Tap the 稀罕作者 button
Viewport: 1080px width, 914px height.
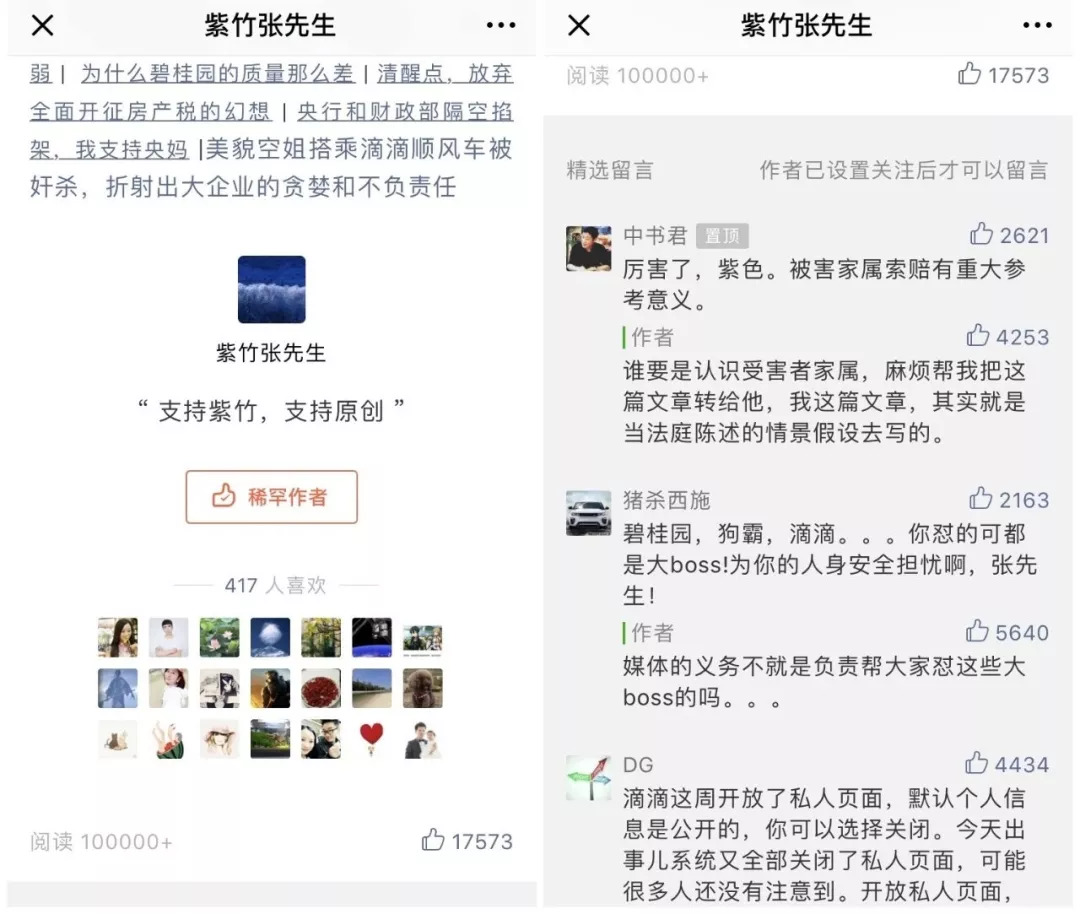coord(271,497)
